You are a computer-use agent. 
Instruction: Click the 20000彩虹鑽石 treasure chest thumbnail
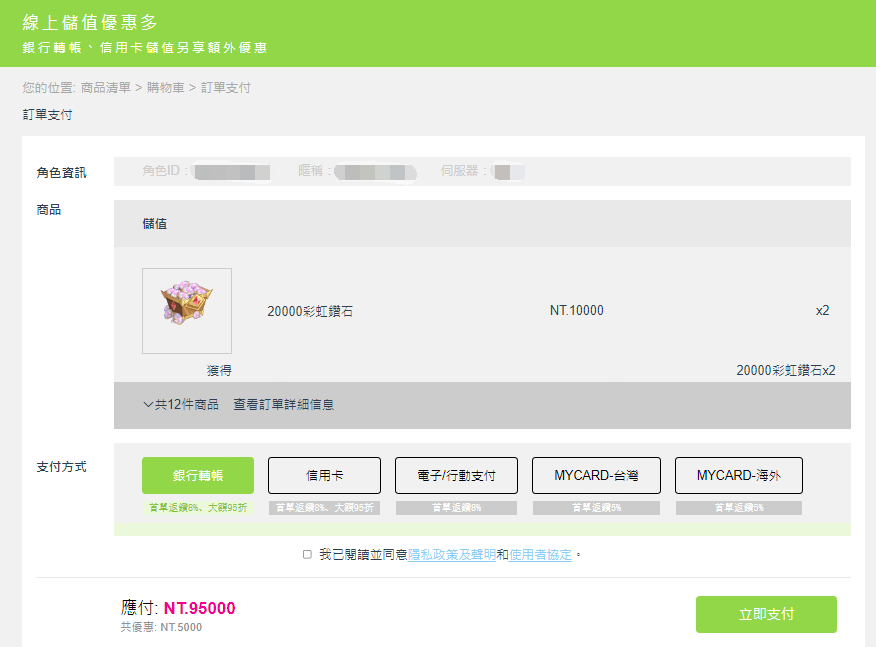pyautogui.click(x=187, y=310)
